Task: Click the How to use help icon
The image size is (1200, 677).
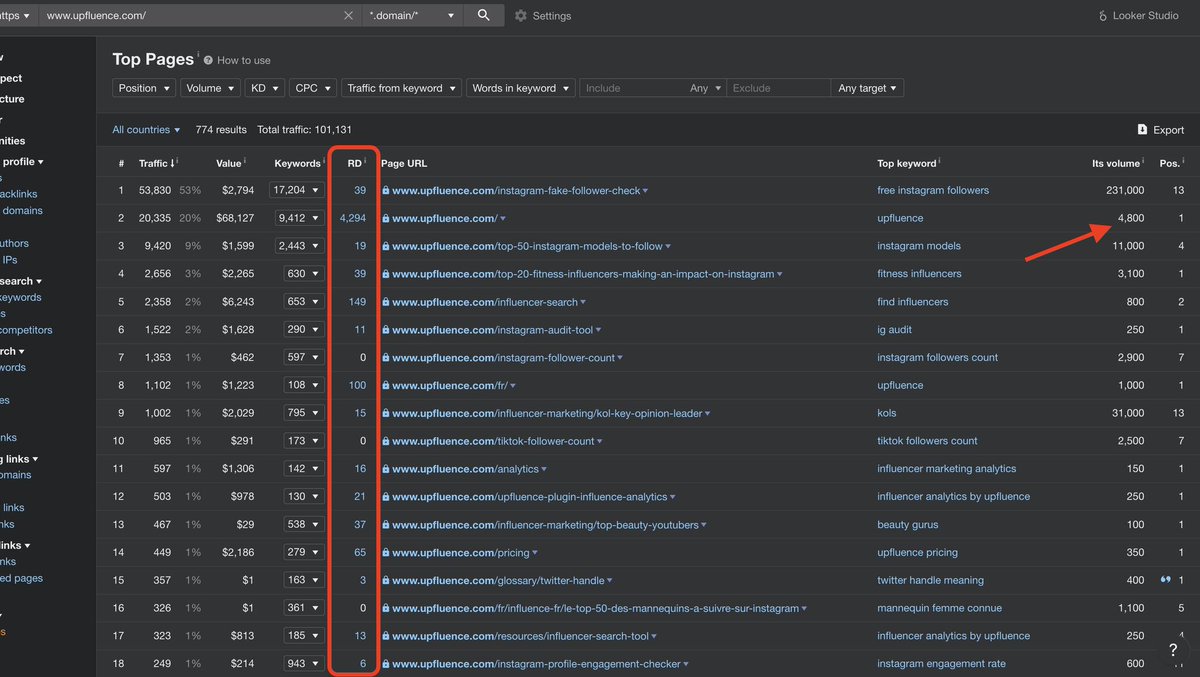Action: point(208,60)
